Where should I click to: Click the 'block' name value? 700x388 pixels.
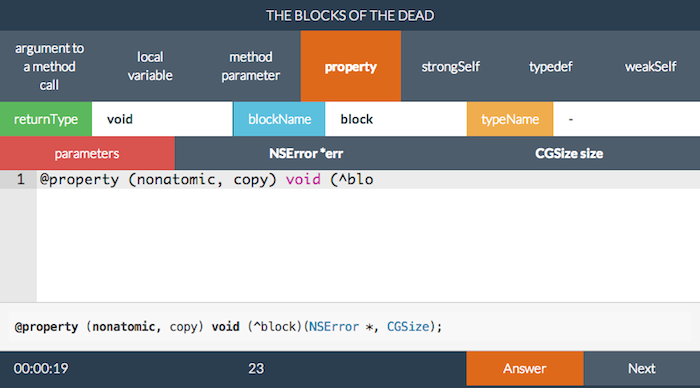point(396,119)
